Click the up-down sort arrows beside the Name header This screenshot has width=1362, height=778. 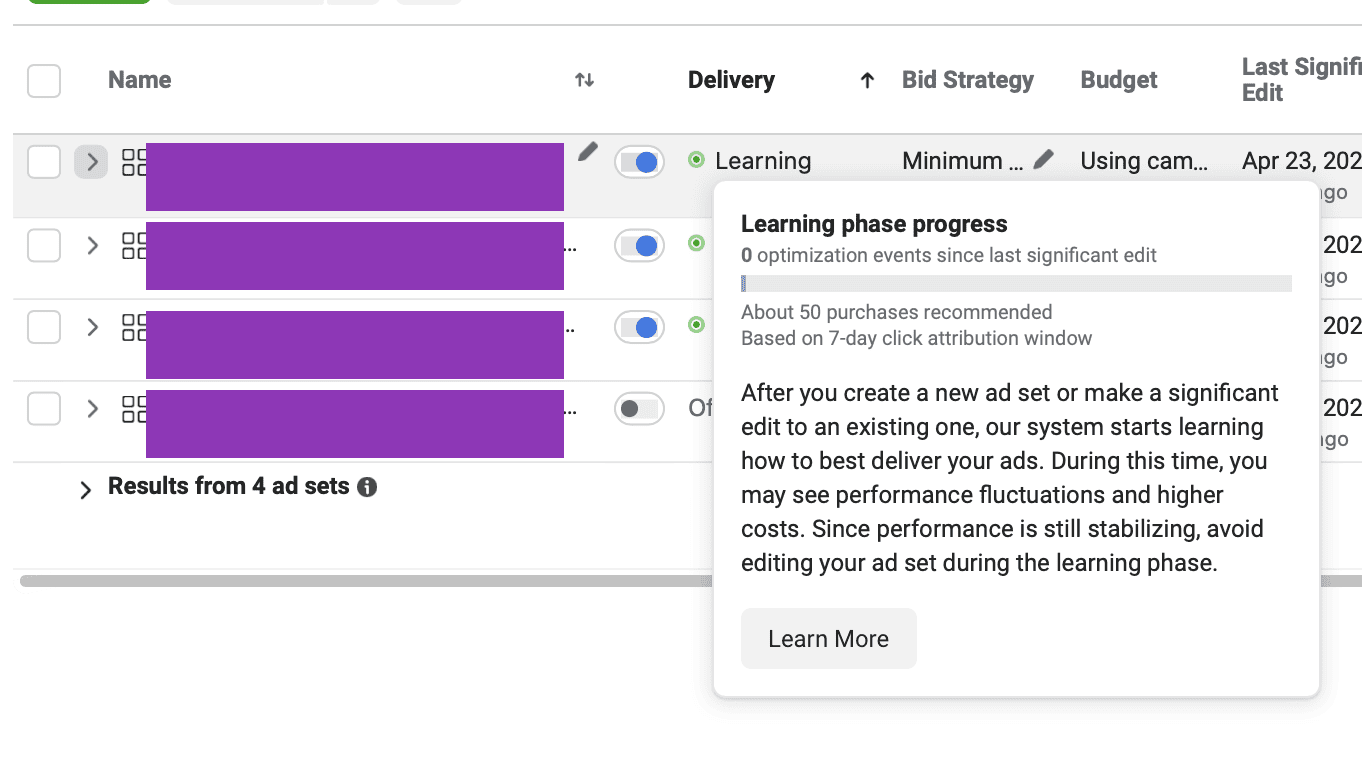point(585,80)
